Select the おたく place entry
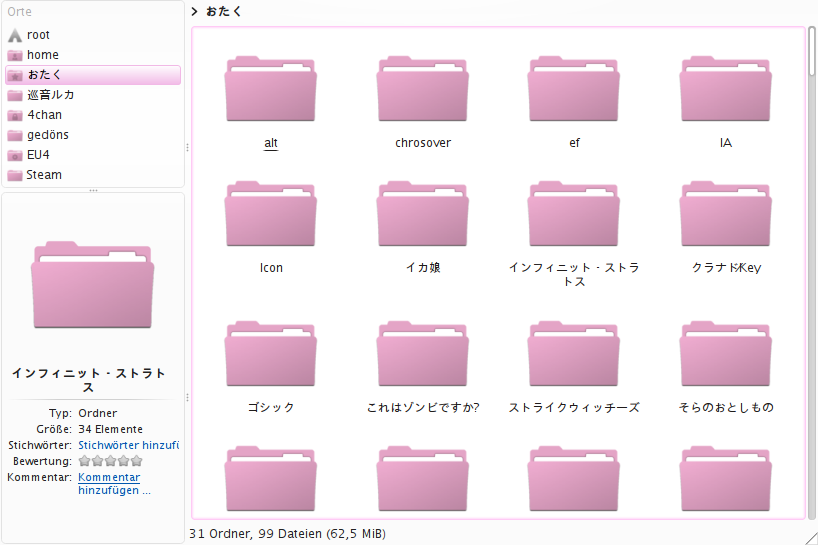This screenshot has width=818, height=545. [93, 75]
